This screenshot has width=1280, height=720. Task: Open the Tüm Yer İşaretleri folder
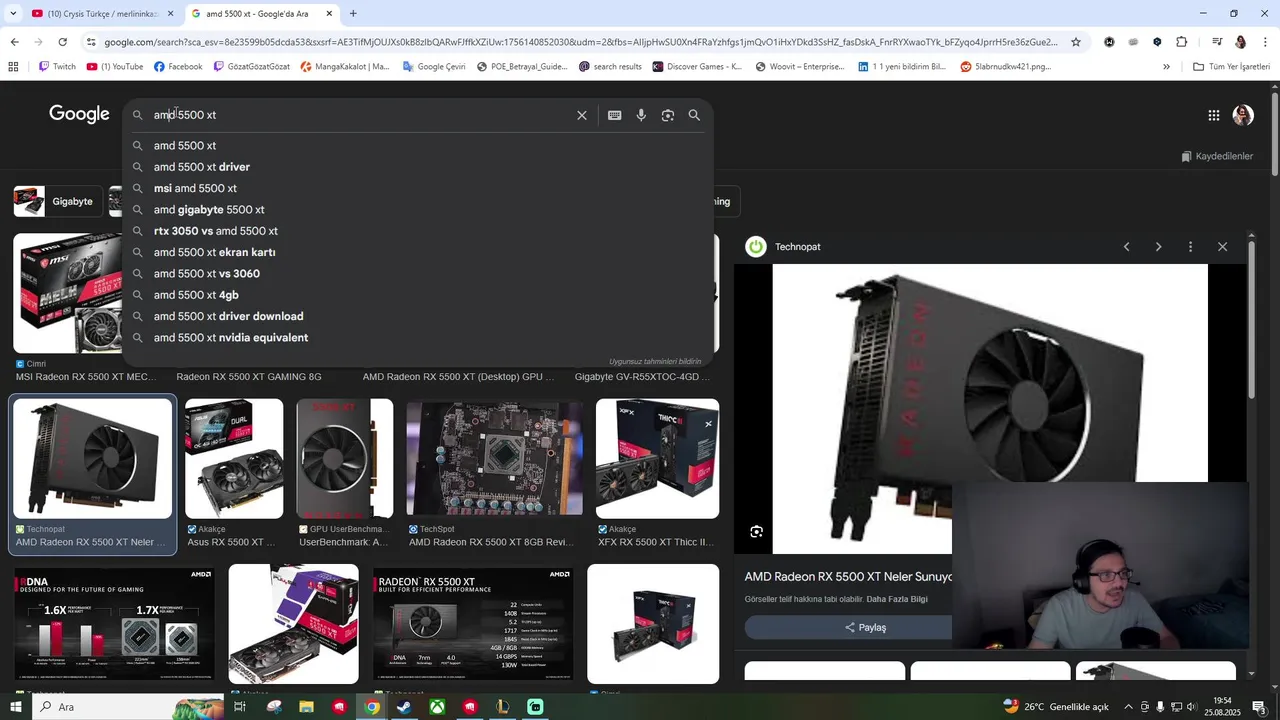tap(1231, 67)
